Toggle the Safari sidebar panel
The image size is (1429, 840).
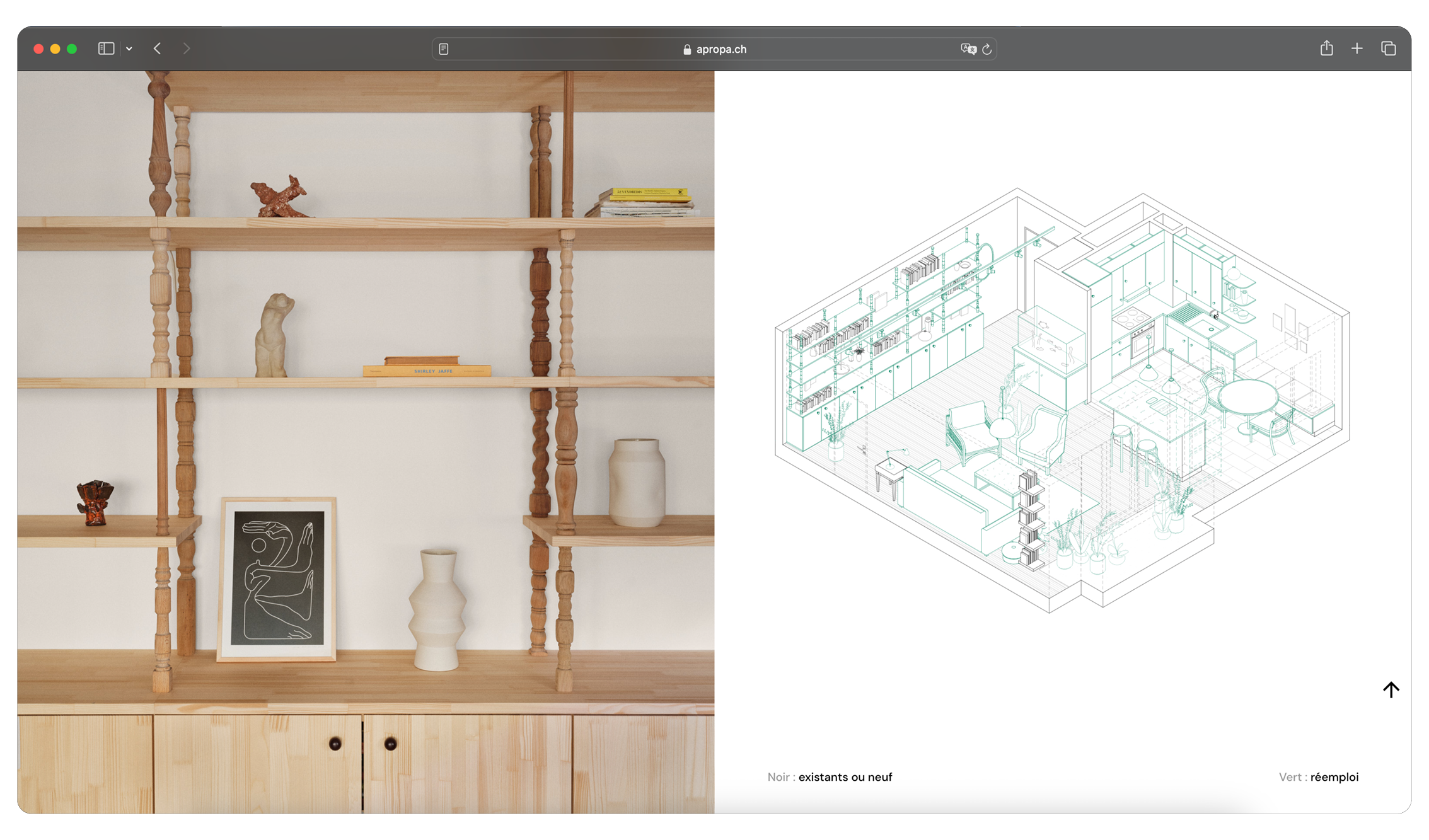[x=106, y=49]
